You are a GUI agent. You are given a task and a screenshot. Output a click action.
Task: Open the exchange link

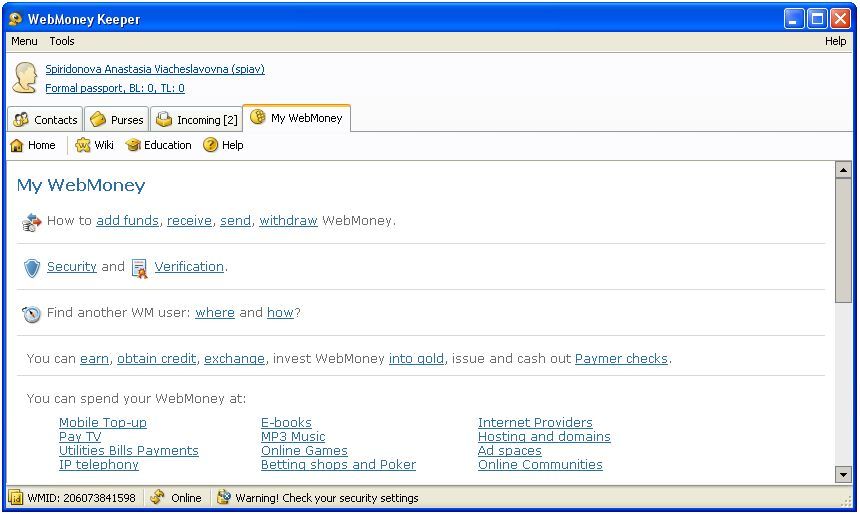click(234, 359)
